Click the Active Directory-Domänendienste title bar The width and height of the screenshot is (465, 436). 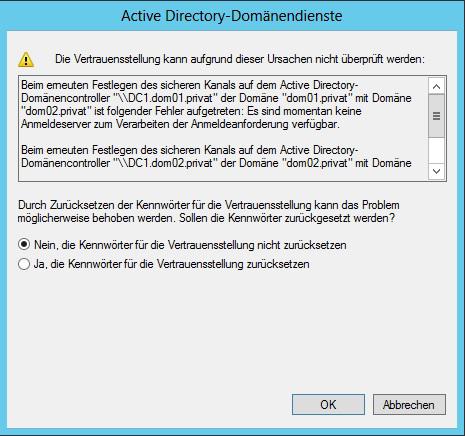[x=232, y=16]
